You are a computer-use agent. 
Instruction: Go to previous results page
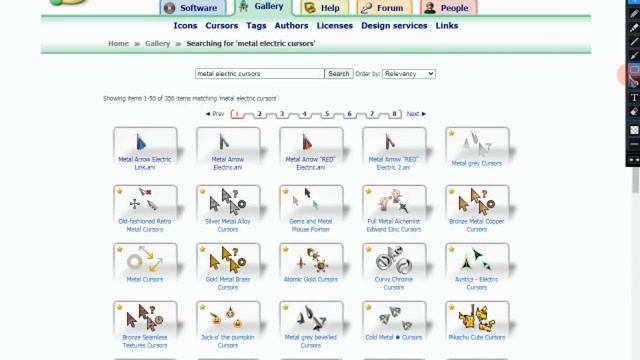tap(215, 114)
